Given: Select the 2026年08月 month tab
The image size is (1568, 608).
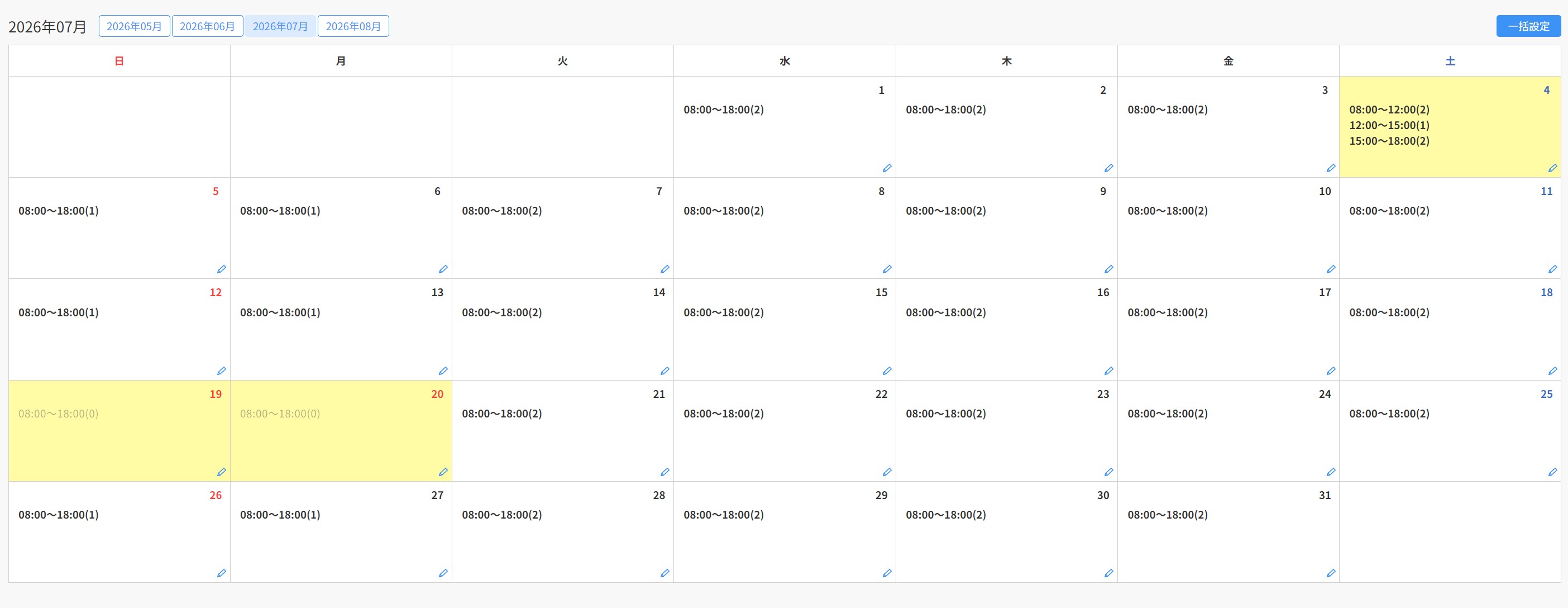Looking at the screenshot, I should [353, 26].
